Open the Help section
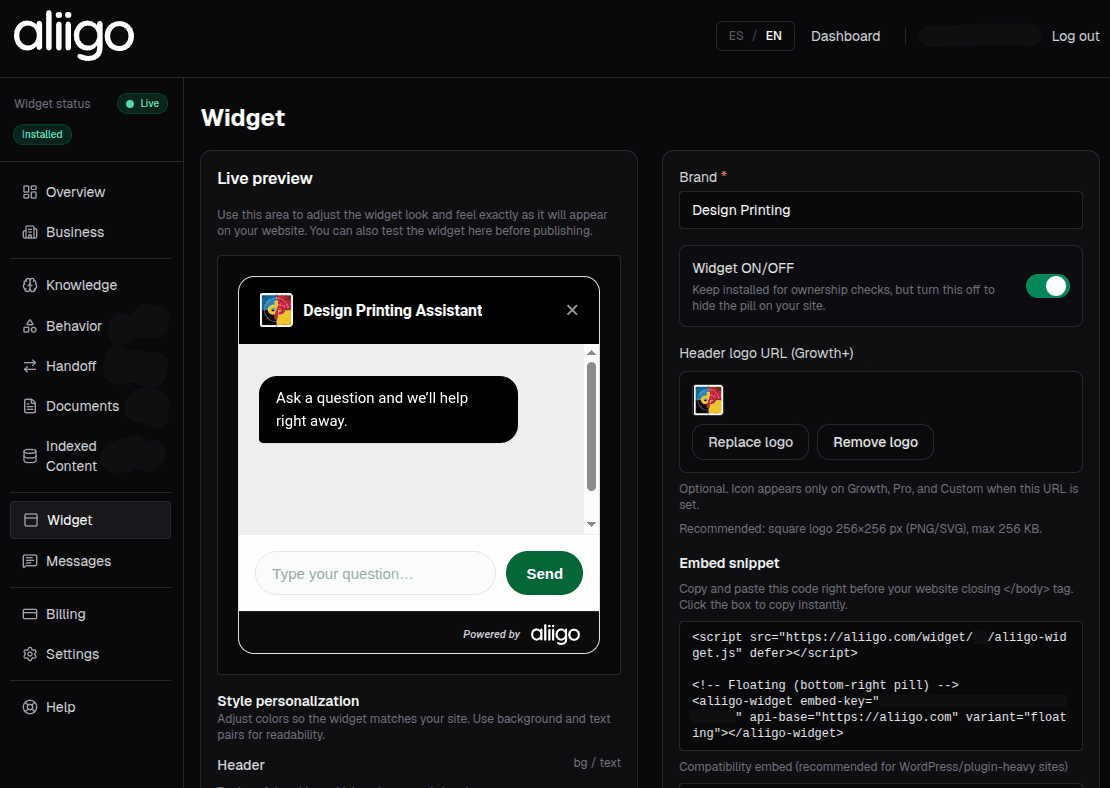 60,707
